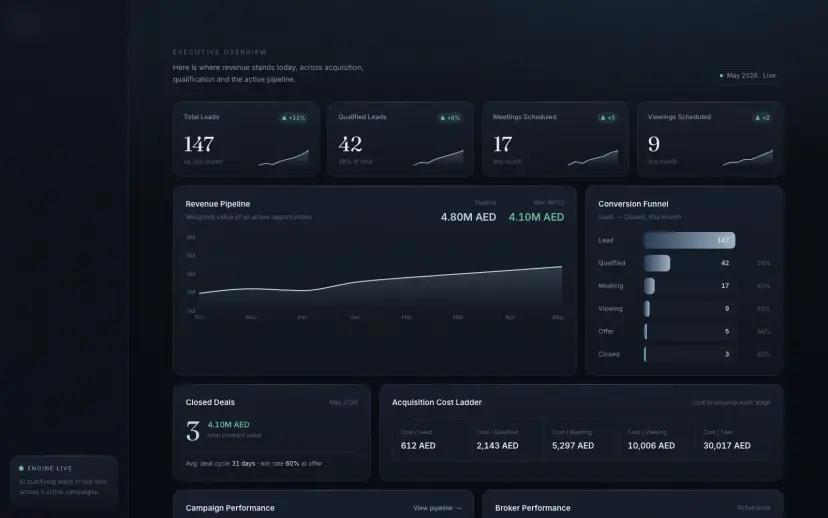
Task: Click the Campaign Performance heading
Action: pos(230,508)
